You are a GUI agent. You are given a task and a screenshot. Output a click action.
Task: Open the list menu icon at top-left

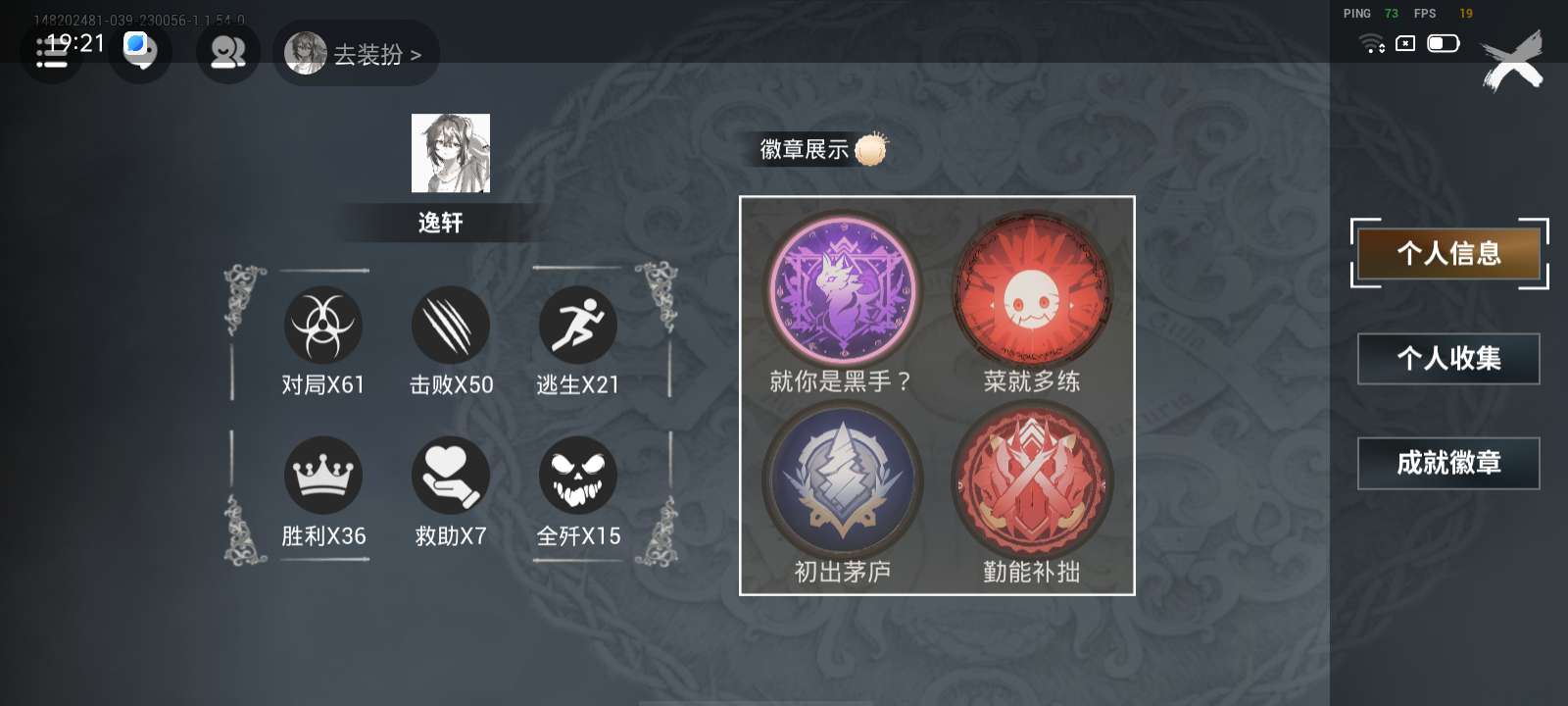51,52
